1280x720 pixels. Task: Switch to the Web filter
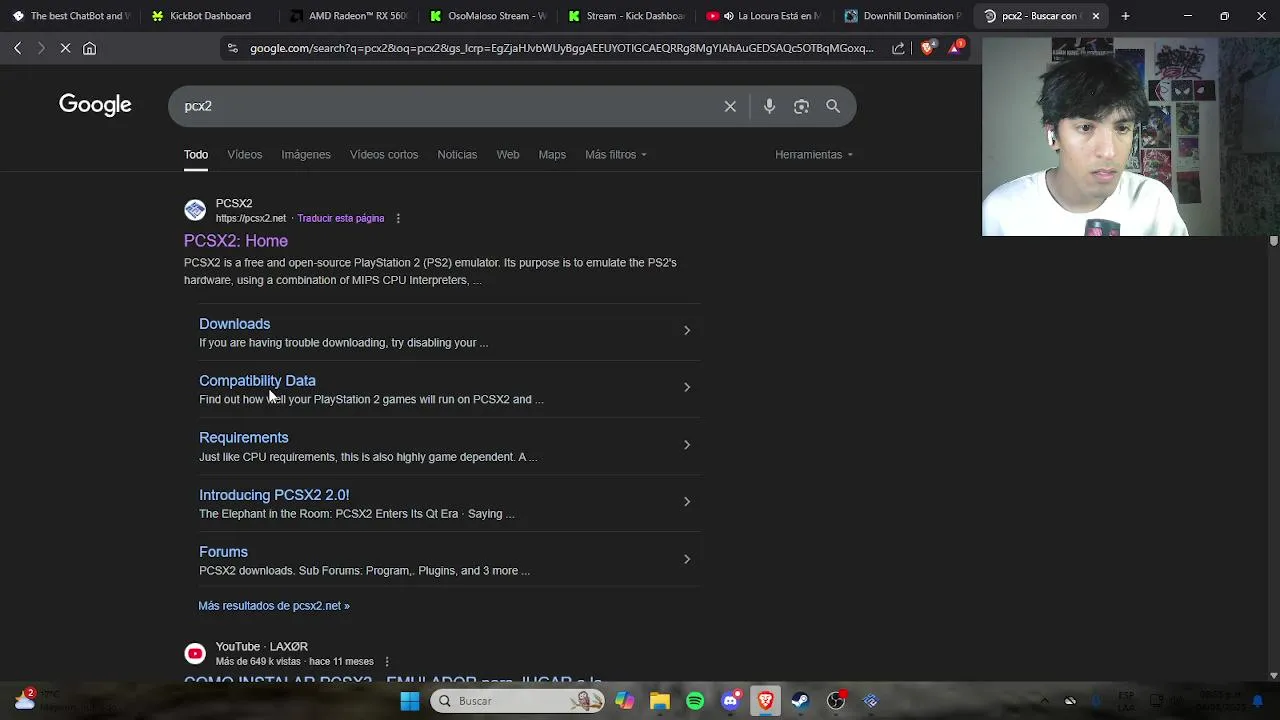tap(508, 154)
